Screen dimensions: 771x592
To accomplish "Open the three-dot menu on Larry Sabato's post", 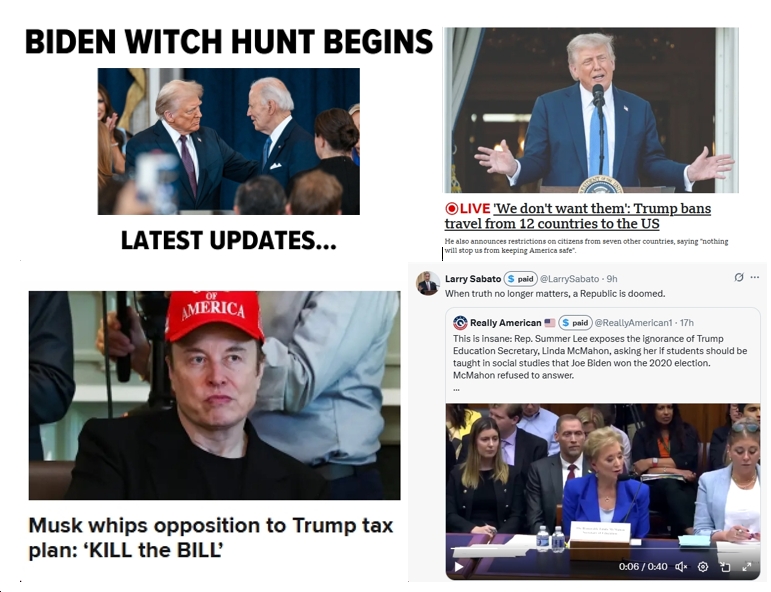I will coord(755,277).
